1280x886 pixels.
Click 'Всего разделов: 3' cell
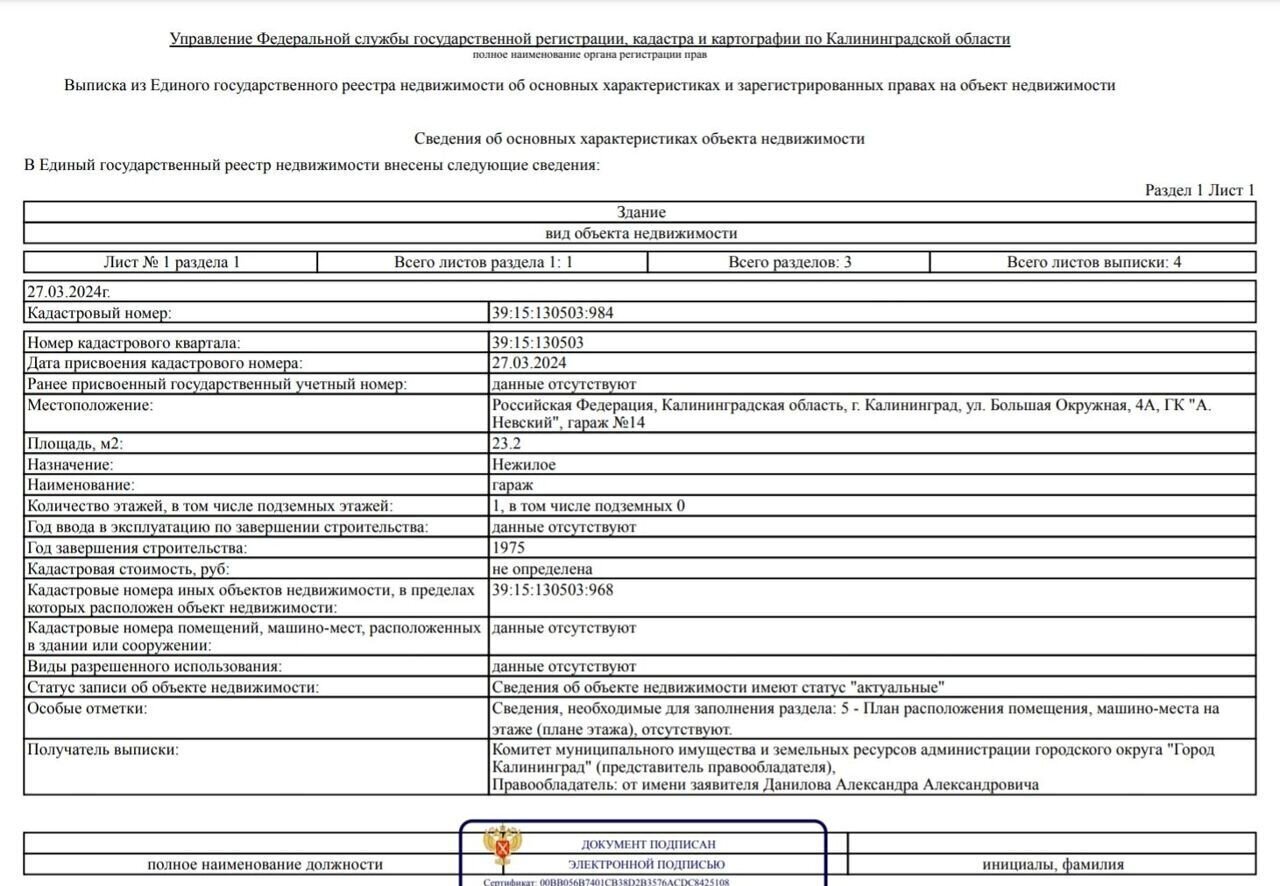click(789, 262)
